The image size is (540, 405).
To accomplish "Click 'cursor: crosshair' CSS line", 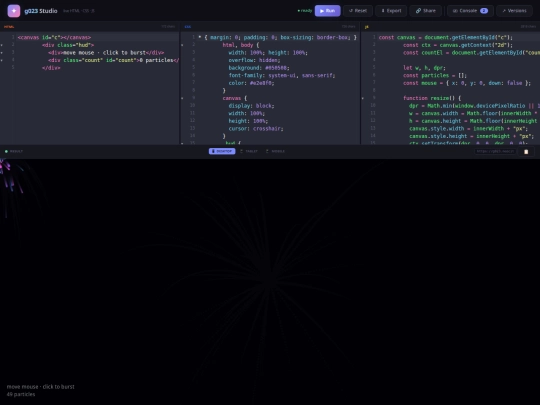I will 256,128.
